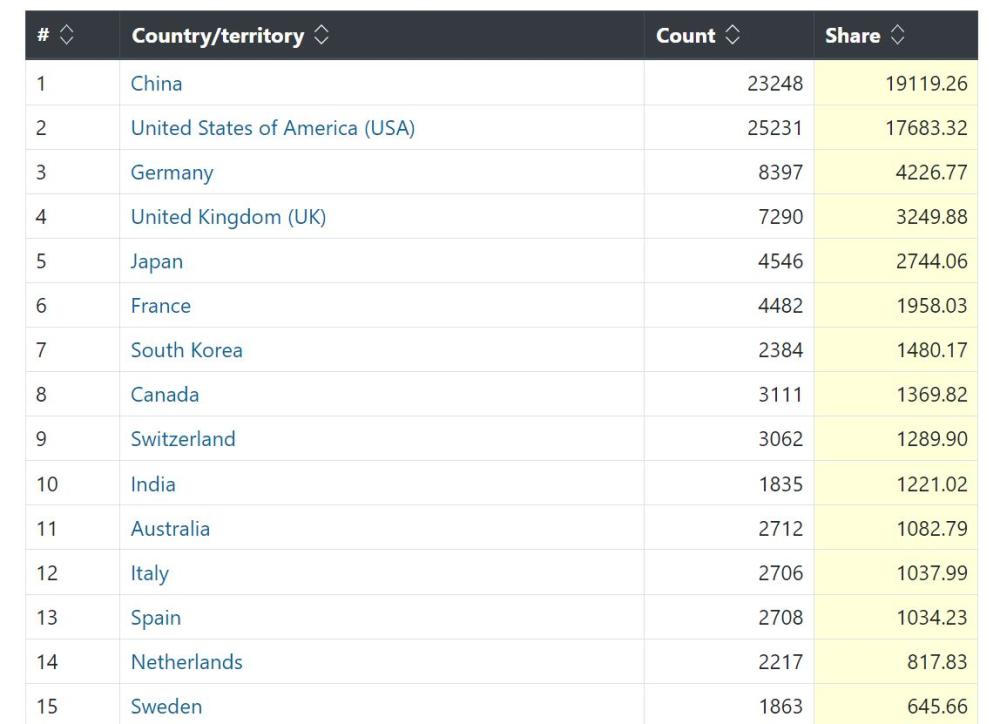Click the Country/territory sort arrows
This screenshot has width=1000, height=724.
pyautogui.click(x=321, y=35)
